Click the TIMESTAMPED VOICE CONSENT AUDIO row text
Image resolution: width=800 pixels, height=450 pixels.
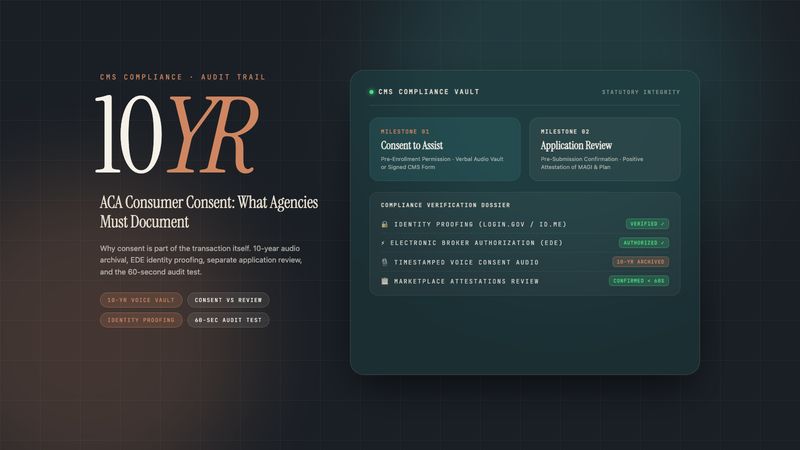pyautogui.click(x=466, y=262)
